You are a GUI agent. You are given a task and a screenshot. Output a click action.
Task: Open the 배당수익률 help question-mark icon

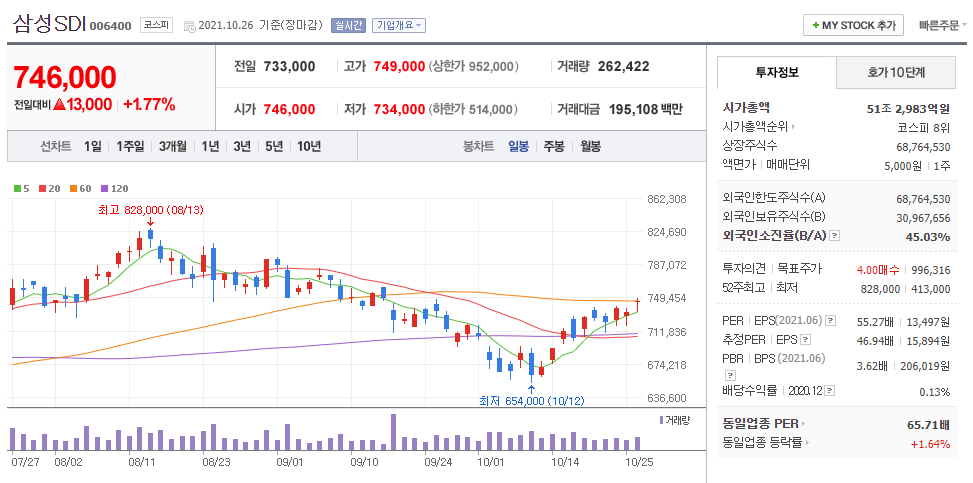pyautogui.click(x=830, y=391)
